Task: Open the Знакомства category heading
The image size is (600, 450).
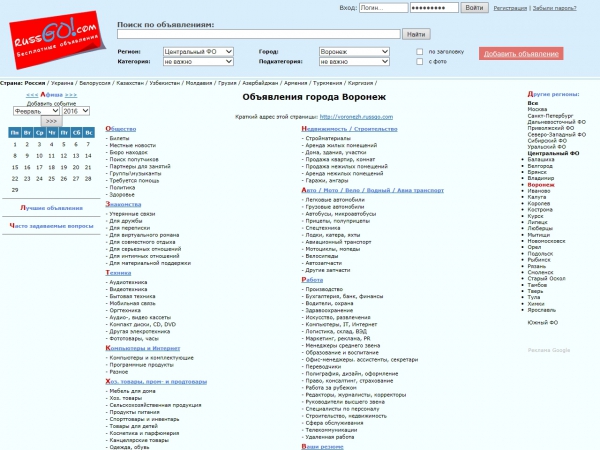Action: pyautogui.click(x=123, y=204)
